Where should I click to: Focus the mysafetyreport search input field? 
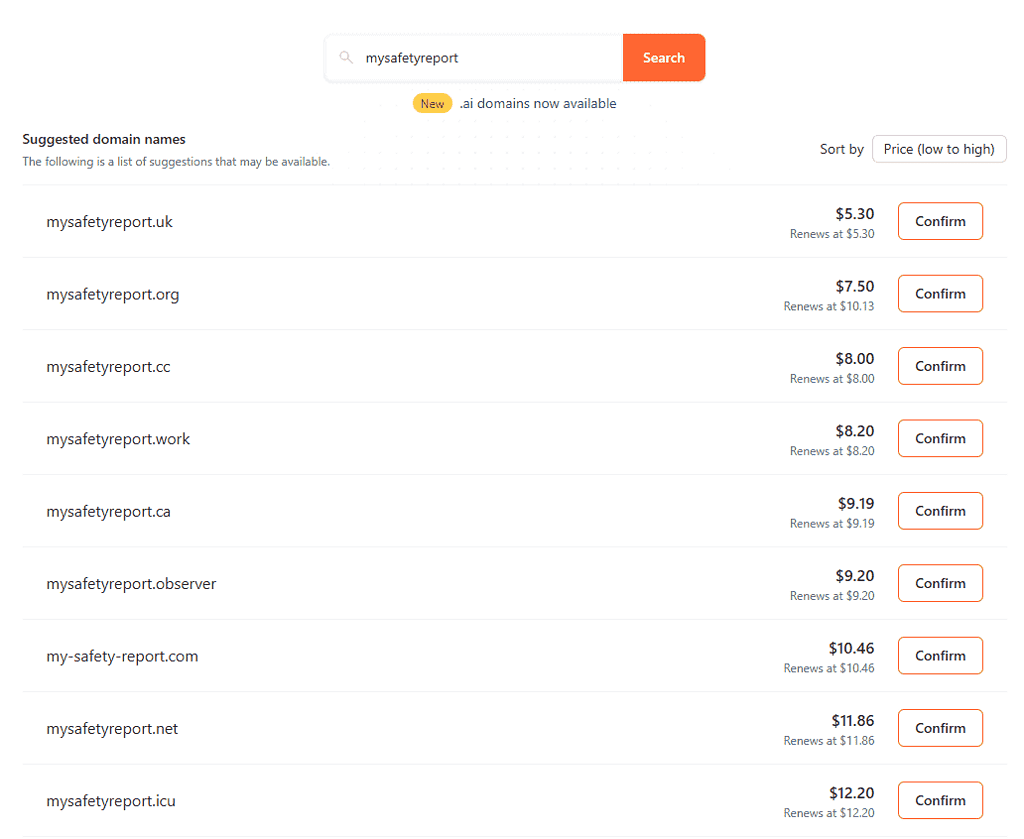(x=487, y=58)
